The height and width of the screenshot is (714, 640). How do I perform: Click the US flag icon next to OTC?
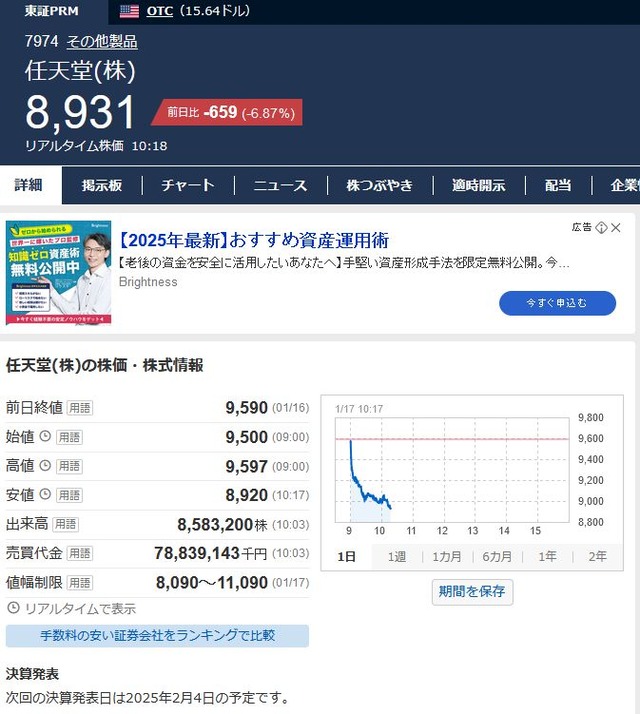tap(129, 11)
